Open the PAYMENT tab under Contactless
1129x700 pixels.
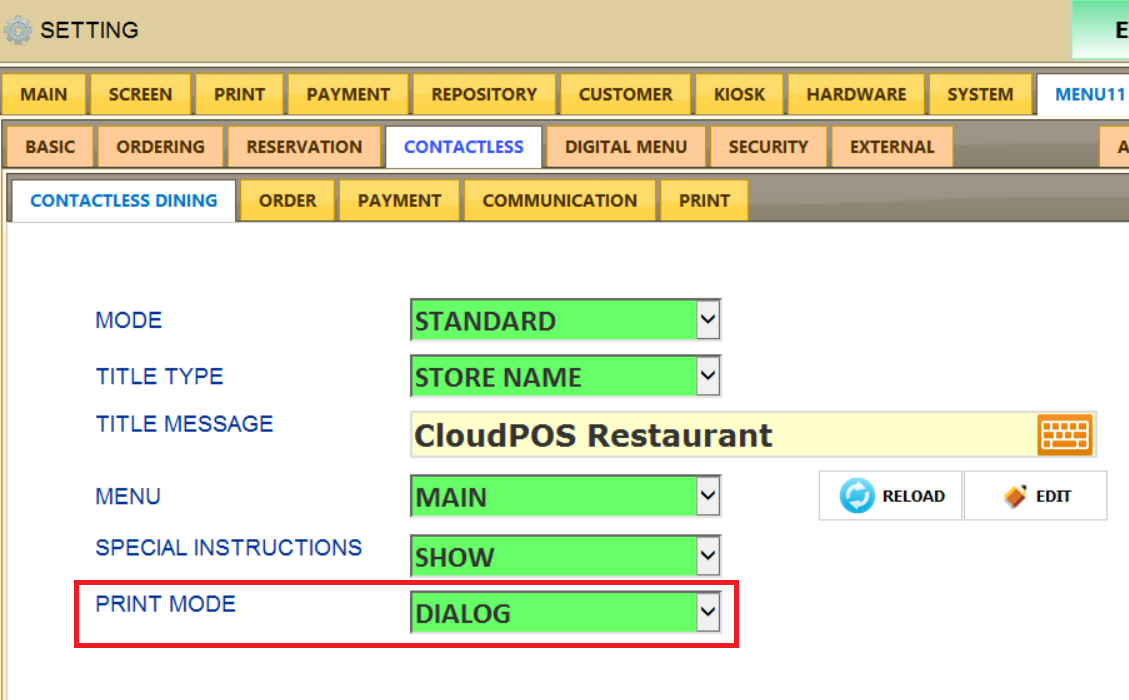400,200
